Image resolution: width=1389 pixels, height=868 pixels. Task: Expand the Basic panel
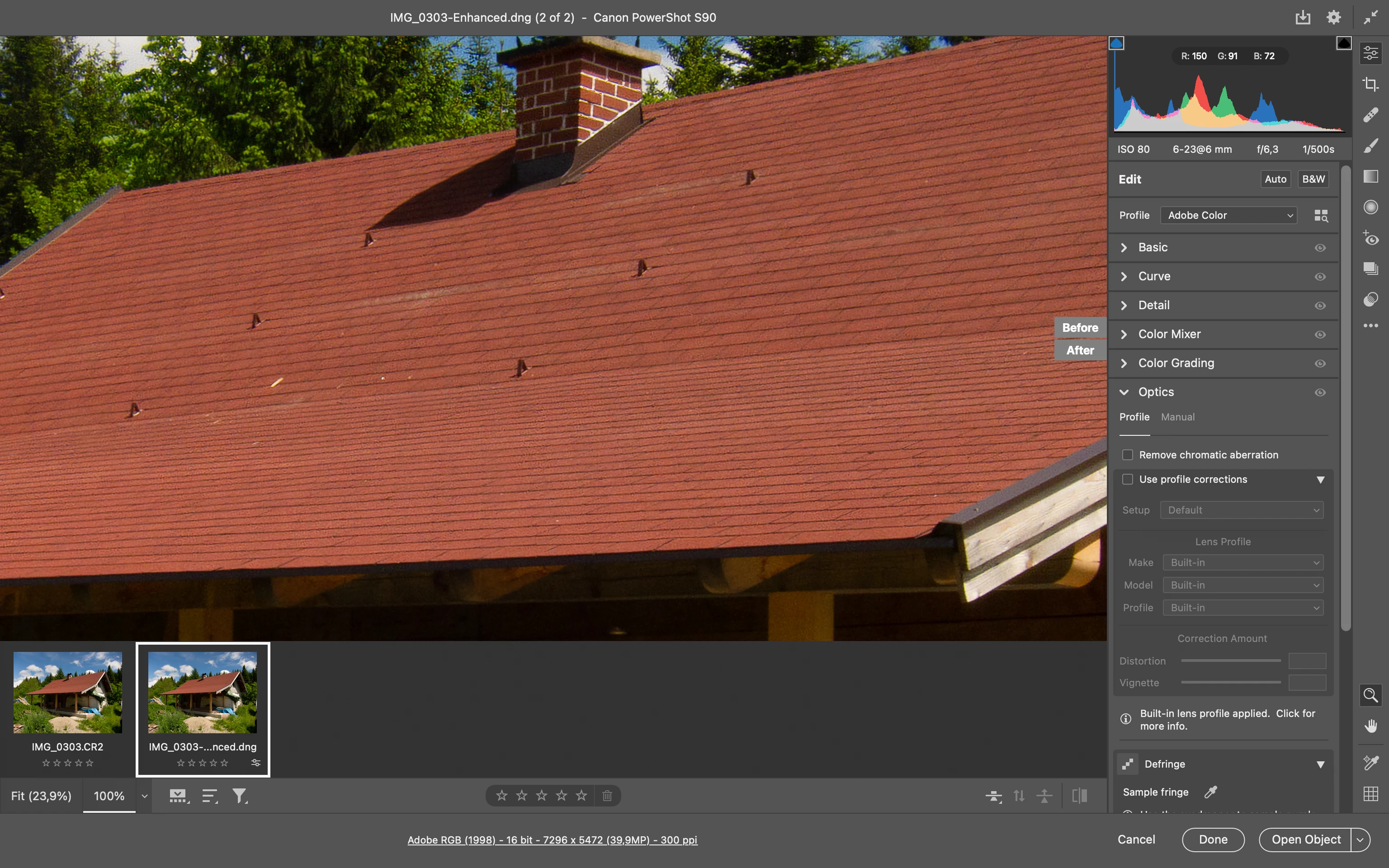click(1124, 247)
